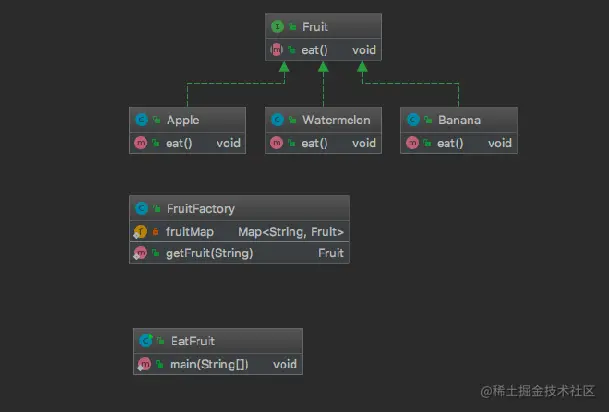Click the class icon beside Watermelon

tap(277, 120)
